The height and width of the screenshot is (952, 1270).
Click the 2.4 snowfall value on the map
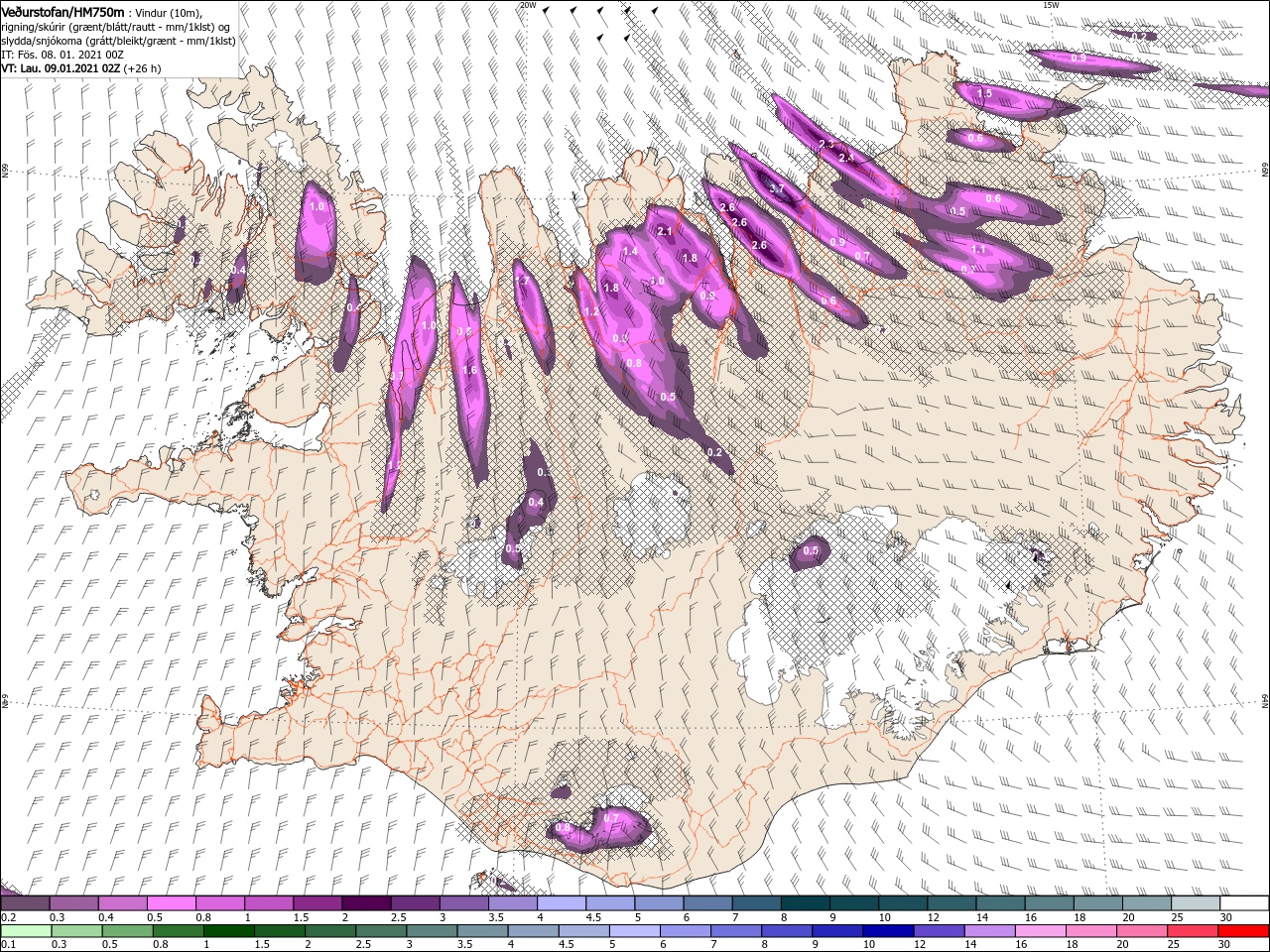846,159
